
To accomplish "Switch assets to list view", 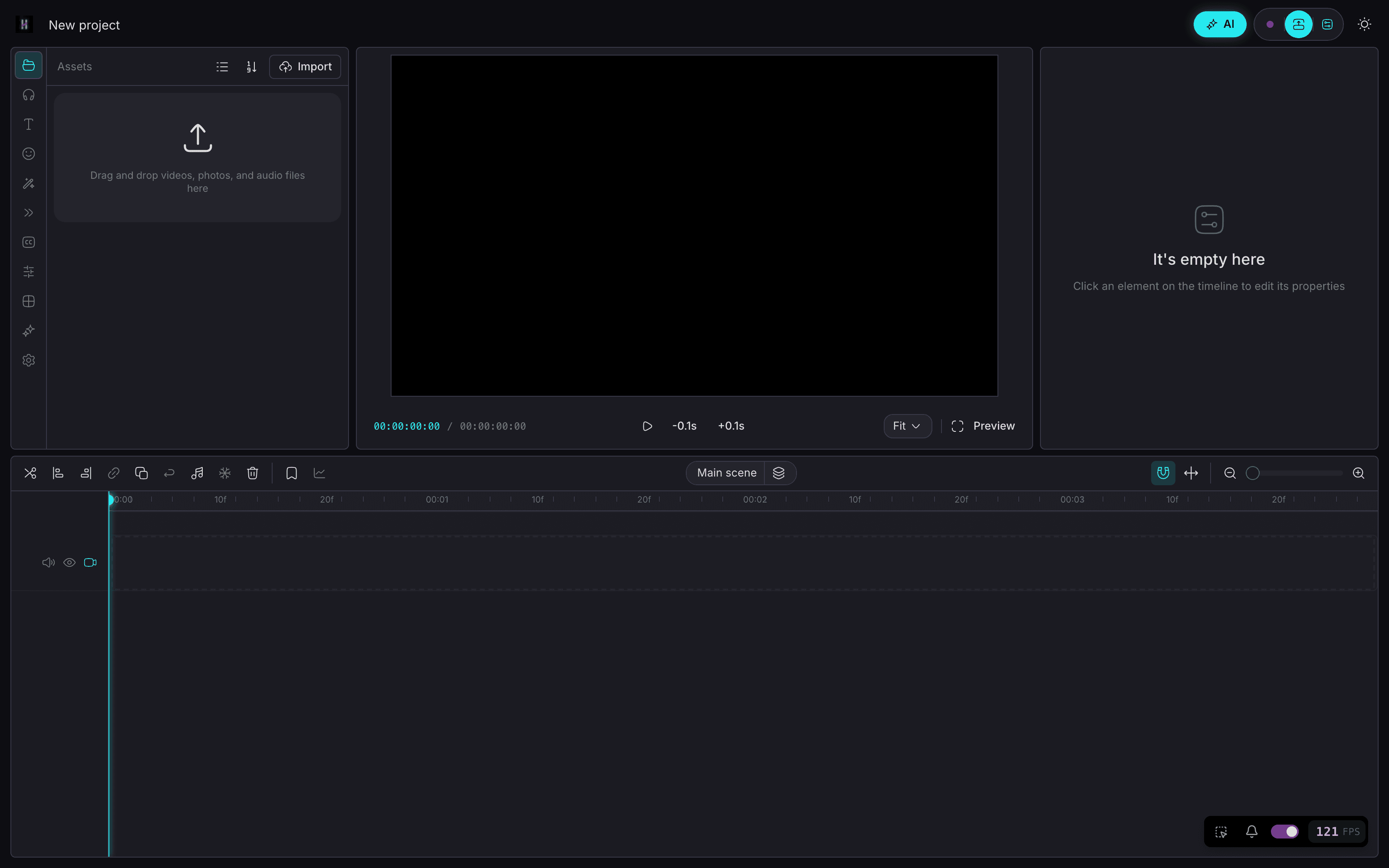I will [222, 66].
